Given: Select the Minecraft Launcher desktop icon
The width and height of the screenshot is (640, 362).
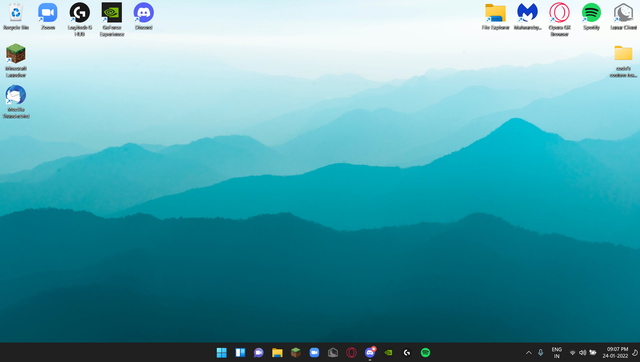Looking at the screenshot, I should pos(16,60).
